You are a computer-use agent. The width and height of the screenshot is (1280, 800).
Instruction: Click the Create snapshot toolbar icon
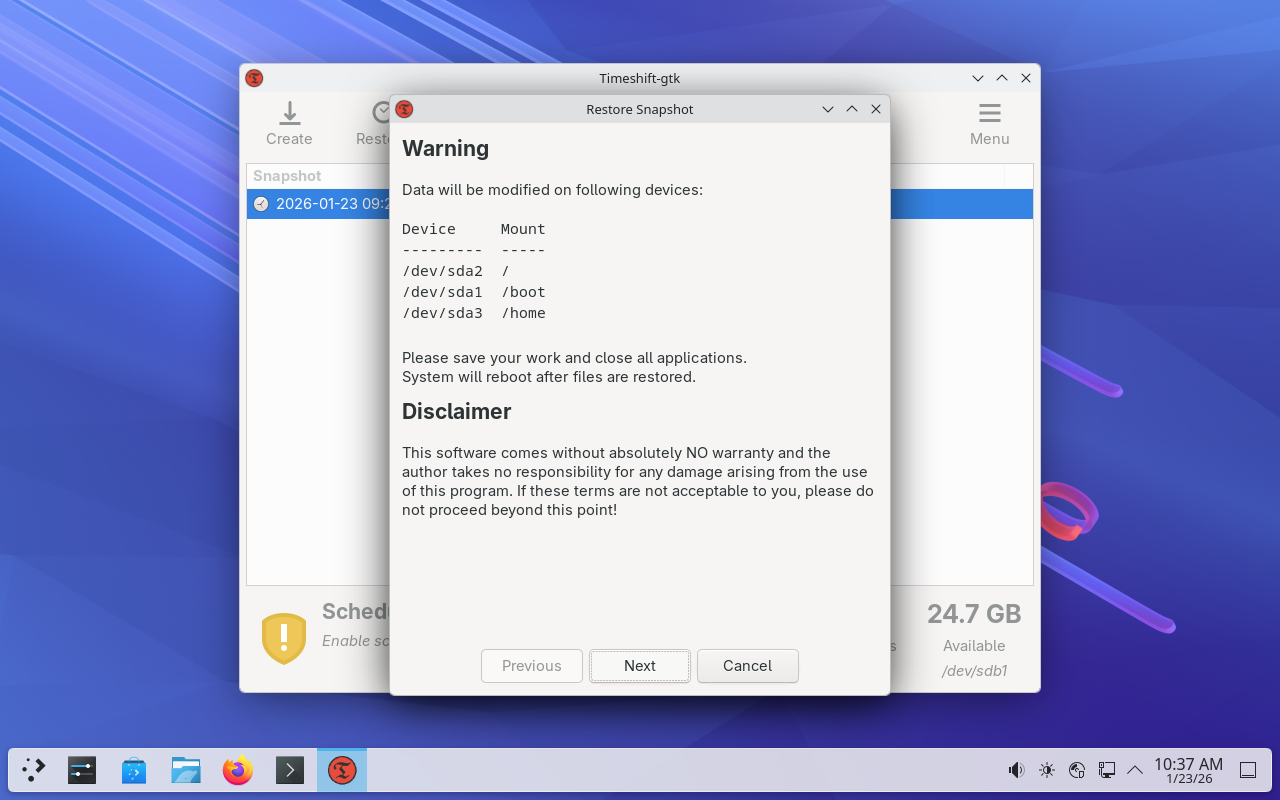click(x=289, y=124)
